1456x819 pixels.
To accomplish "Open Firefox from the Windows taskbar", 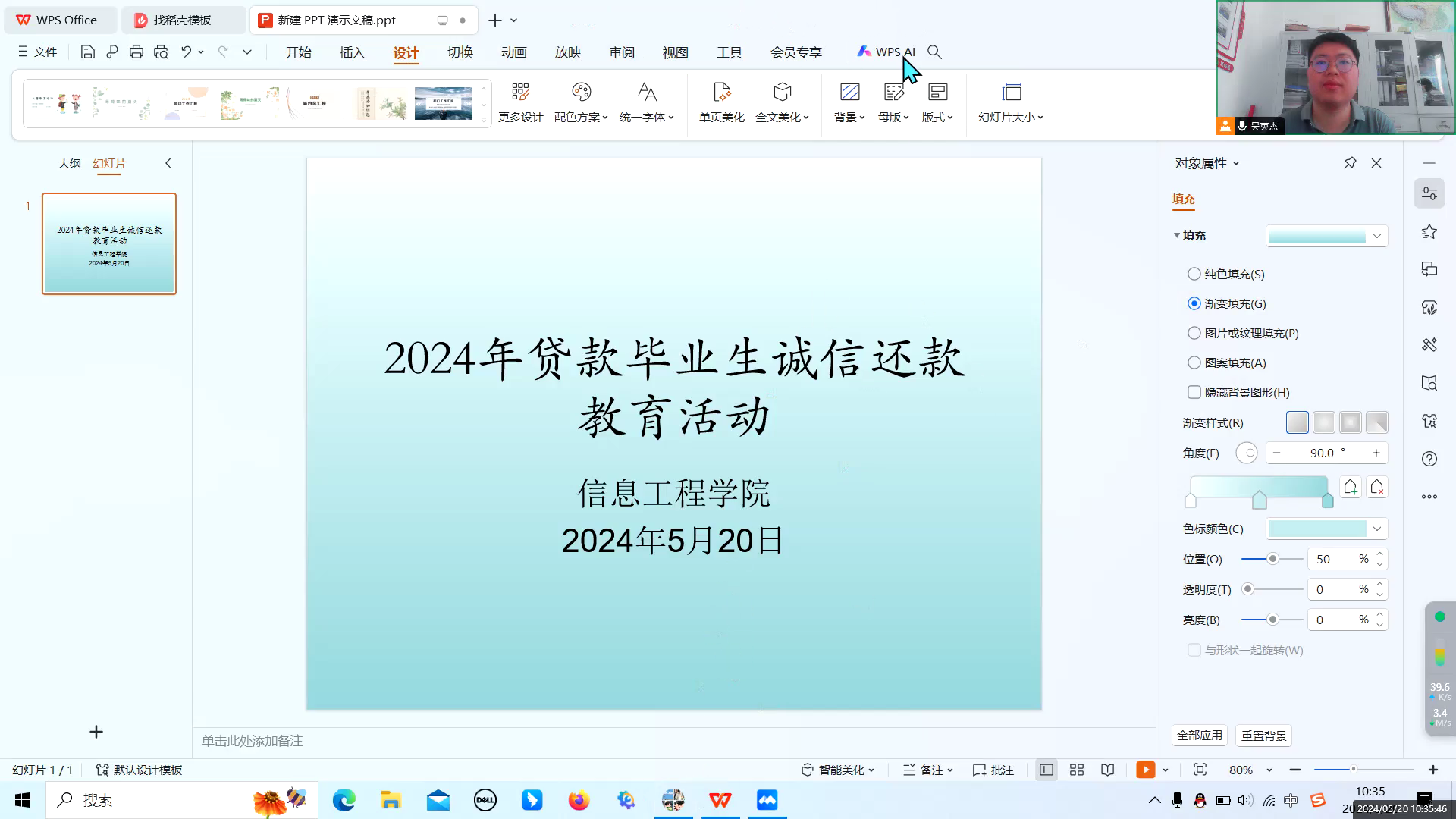I will 579,800.
